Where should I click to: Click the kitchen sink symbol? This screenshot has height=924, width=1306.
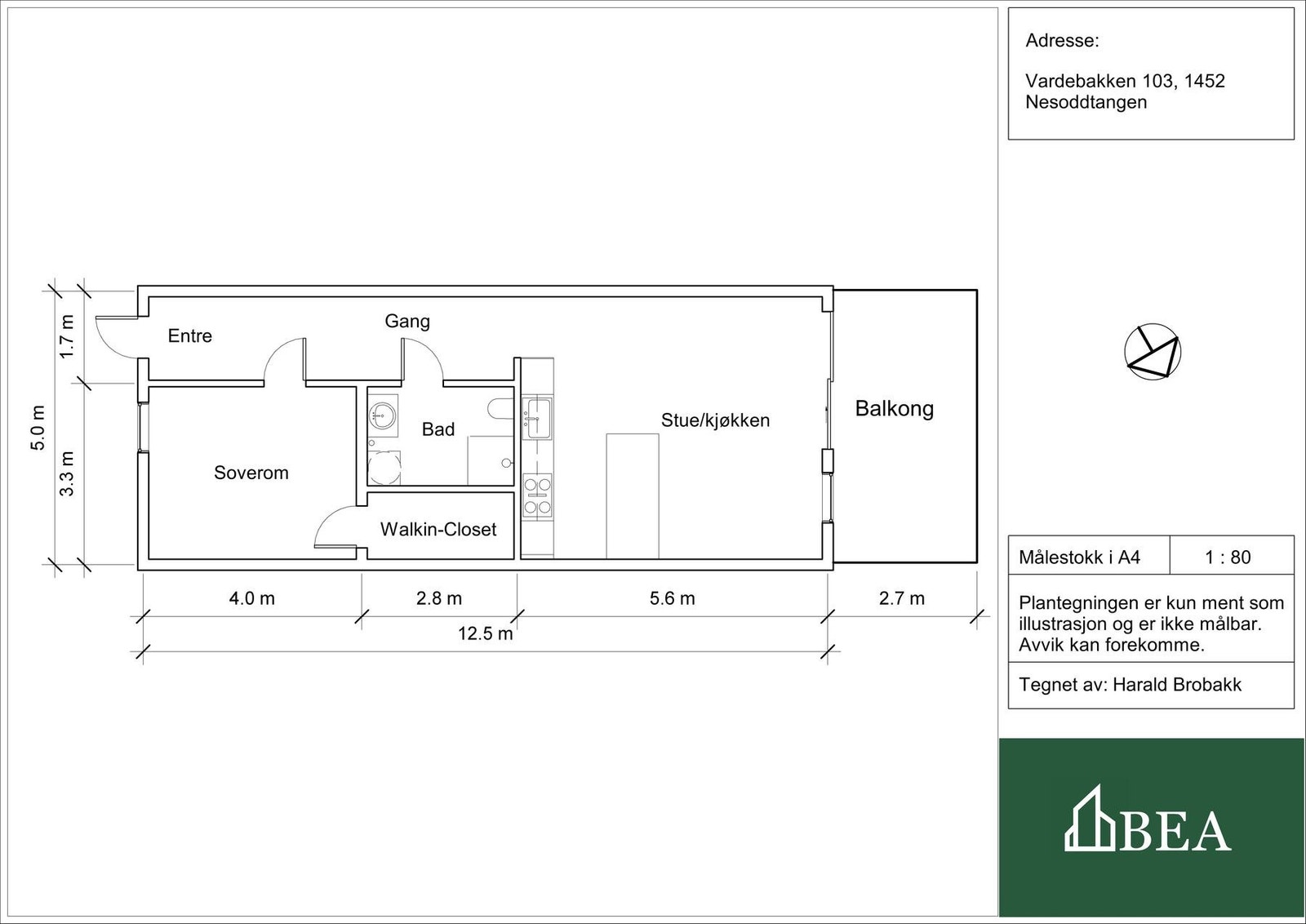coord(537,418)
